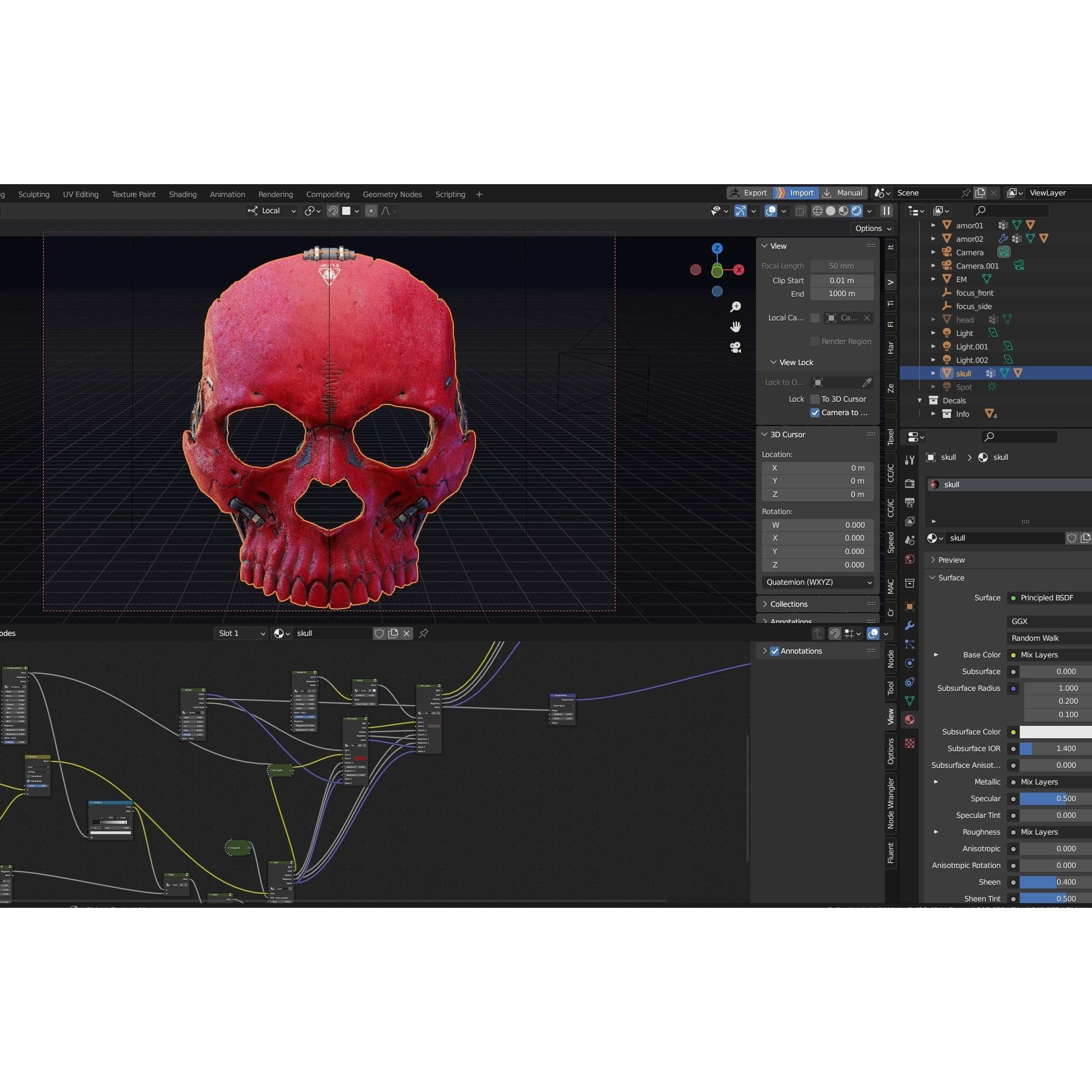
Task: Uncheck the Camera to View option
Action: pos(815,412)
